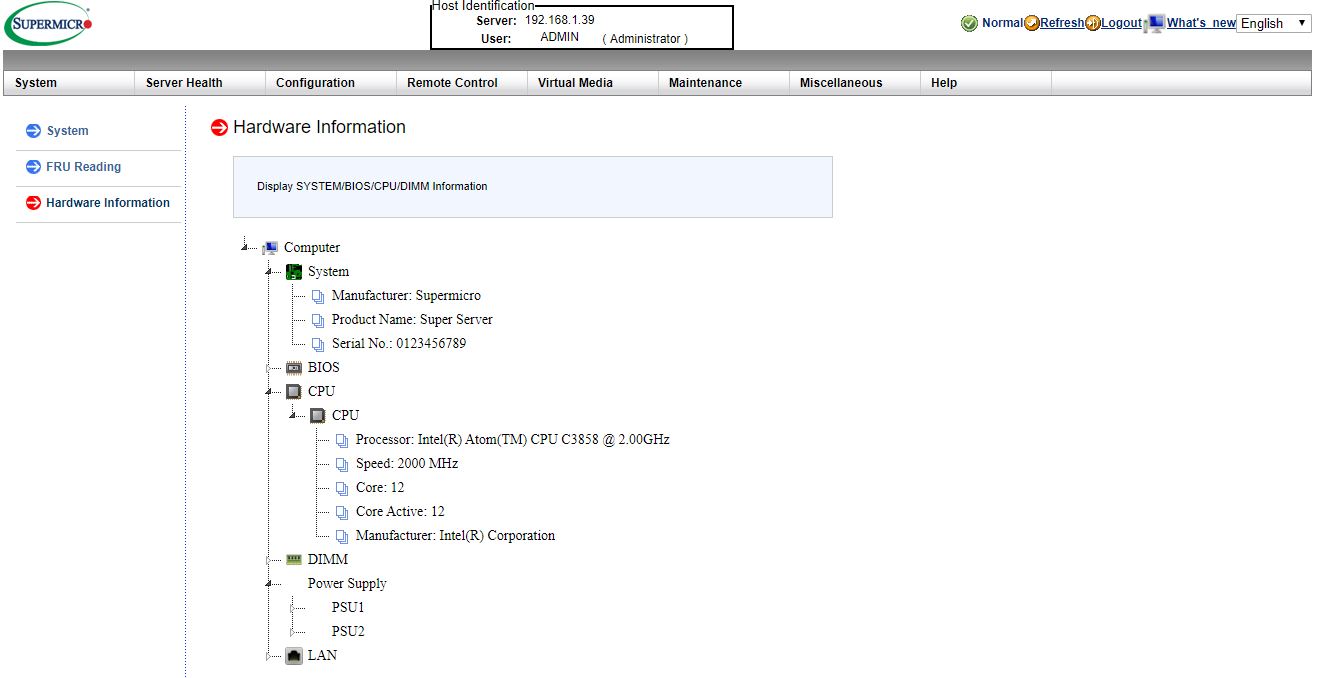Click red arrow icon beside sidebar Hardware Information
Image resolution: width=1321 pixels, height=678 pixels.
33,203
